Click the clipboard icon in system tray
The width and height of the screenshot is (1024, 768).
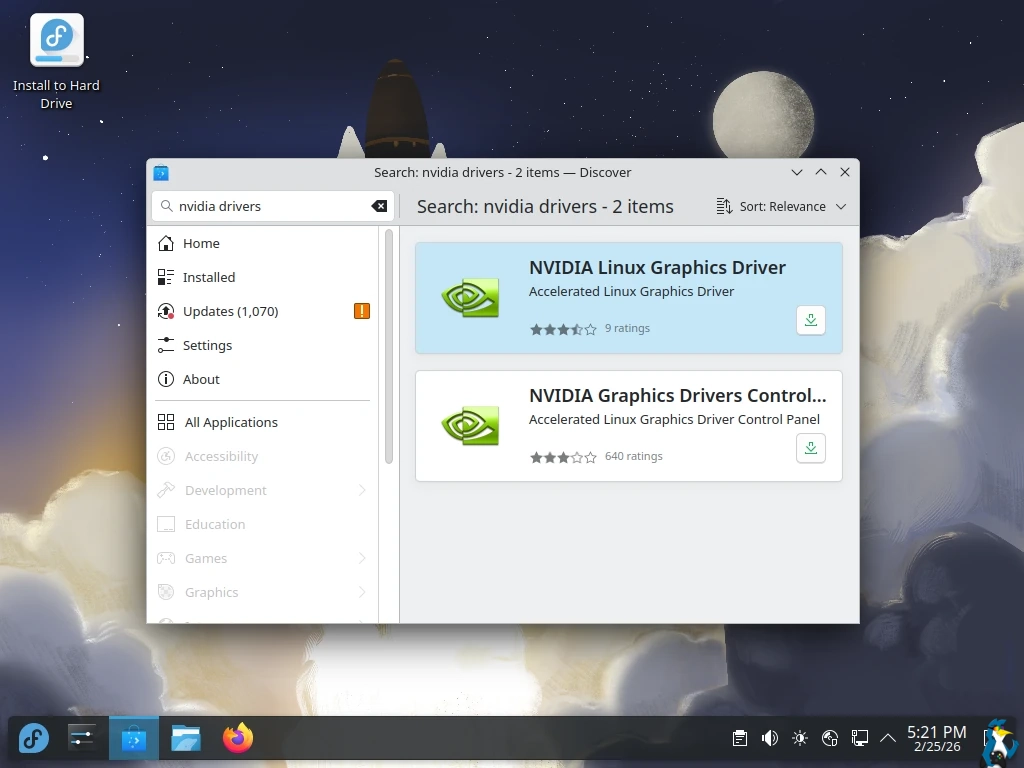coord(739,739)
